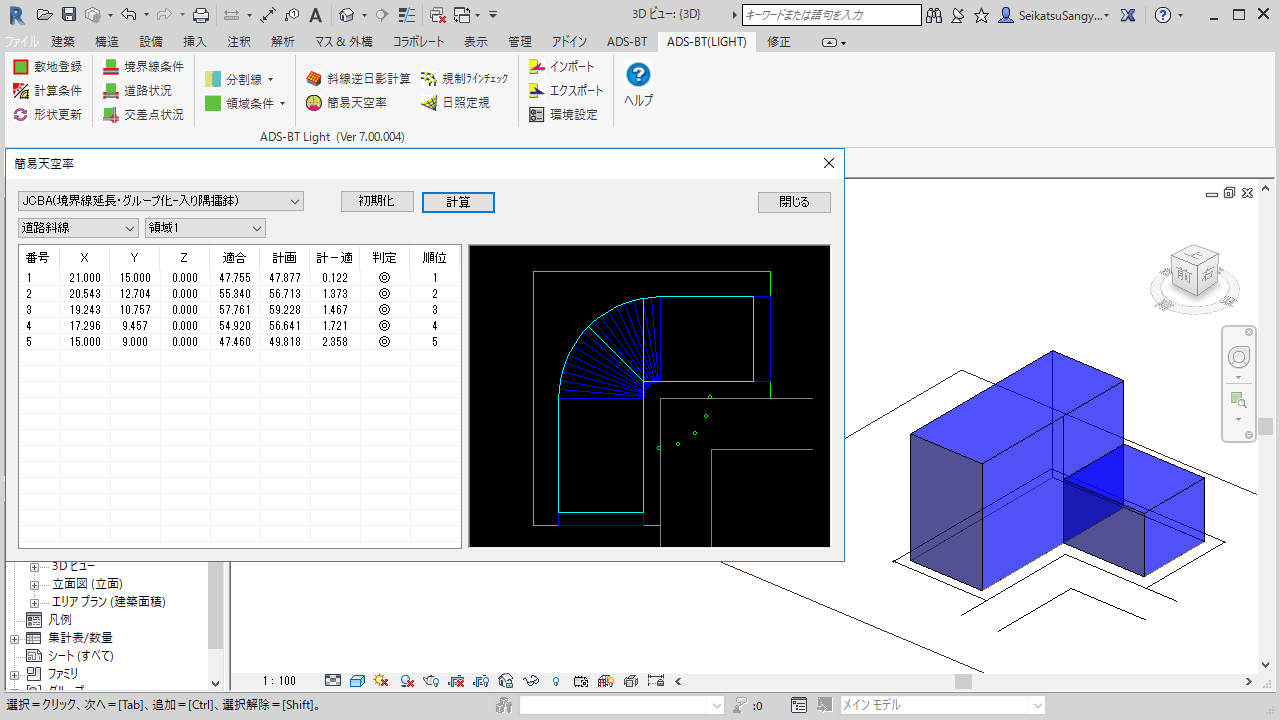Click the 敷地登録 site registration icon

[21, 67]
